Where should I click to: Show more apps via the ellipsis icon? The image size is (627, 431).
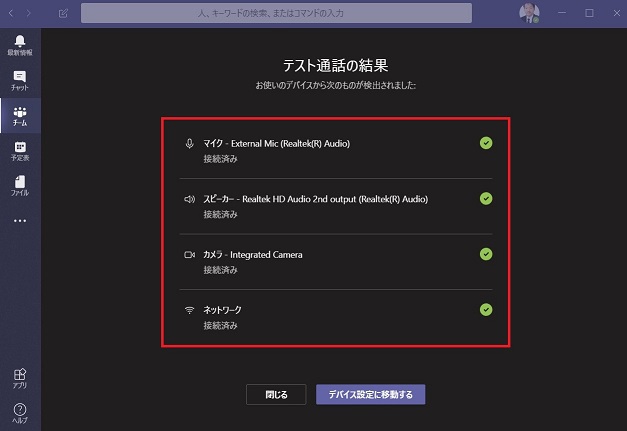pos(20,221)
